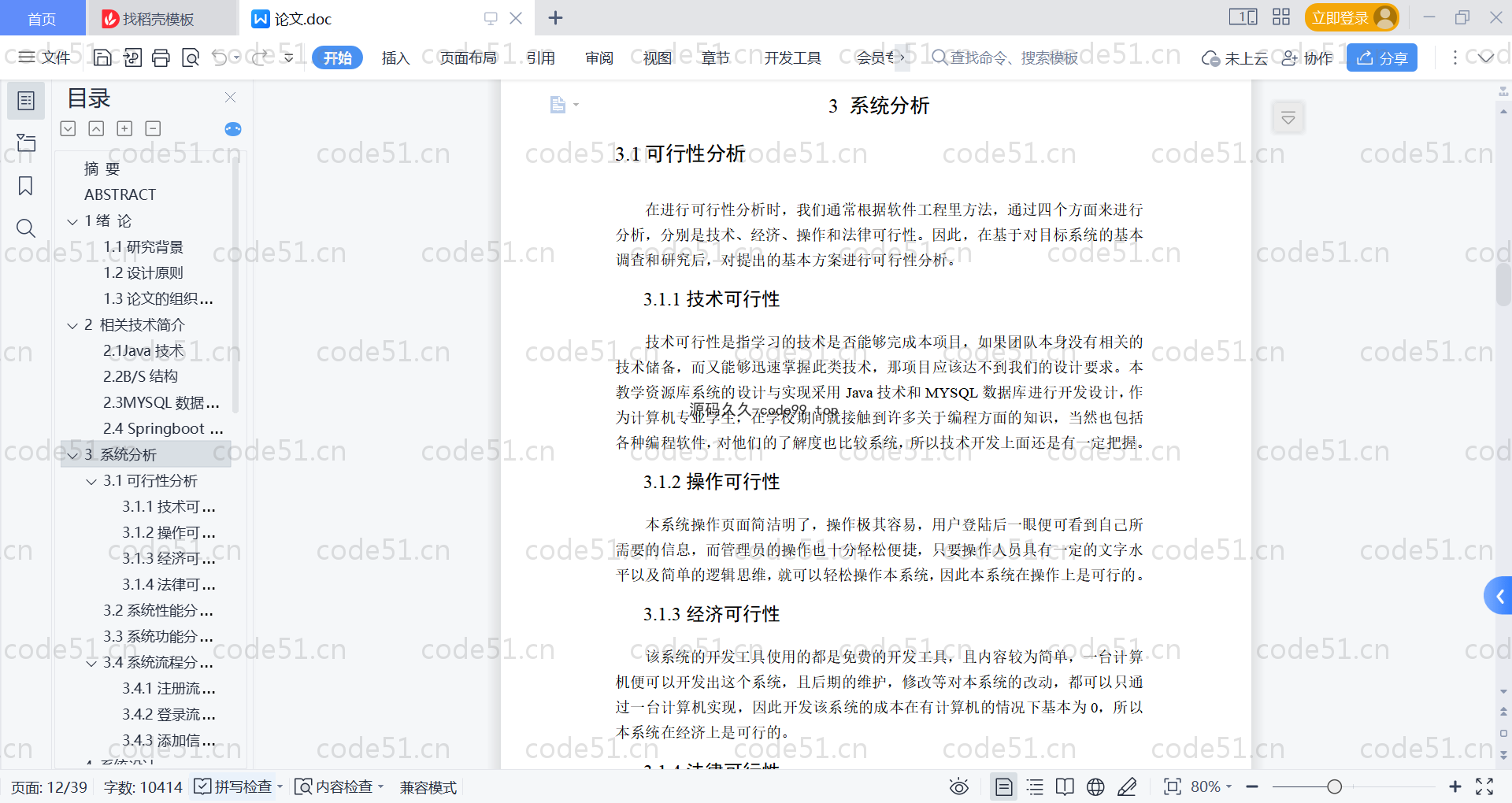This screenshot has height=803, width=1512.
Task: Open the outline panel sidebar icon
Action: (26, 101)
